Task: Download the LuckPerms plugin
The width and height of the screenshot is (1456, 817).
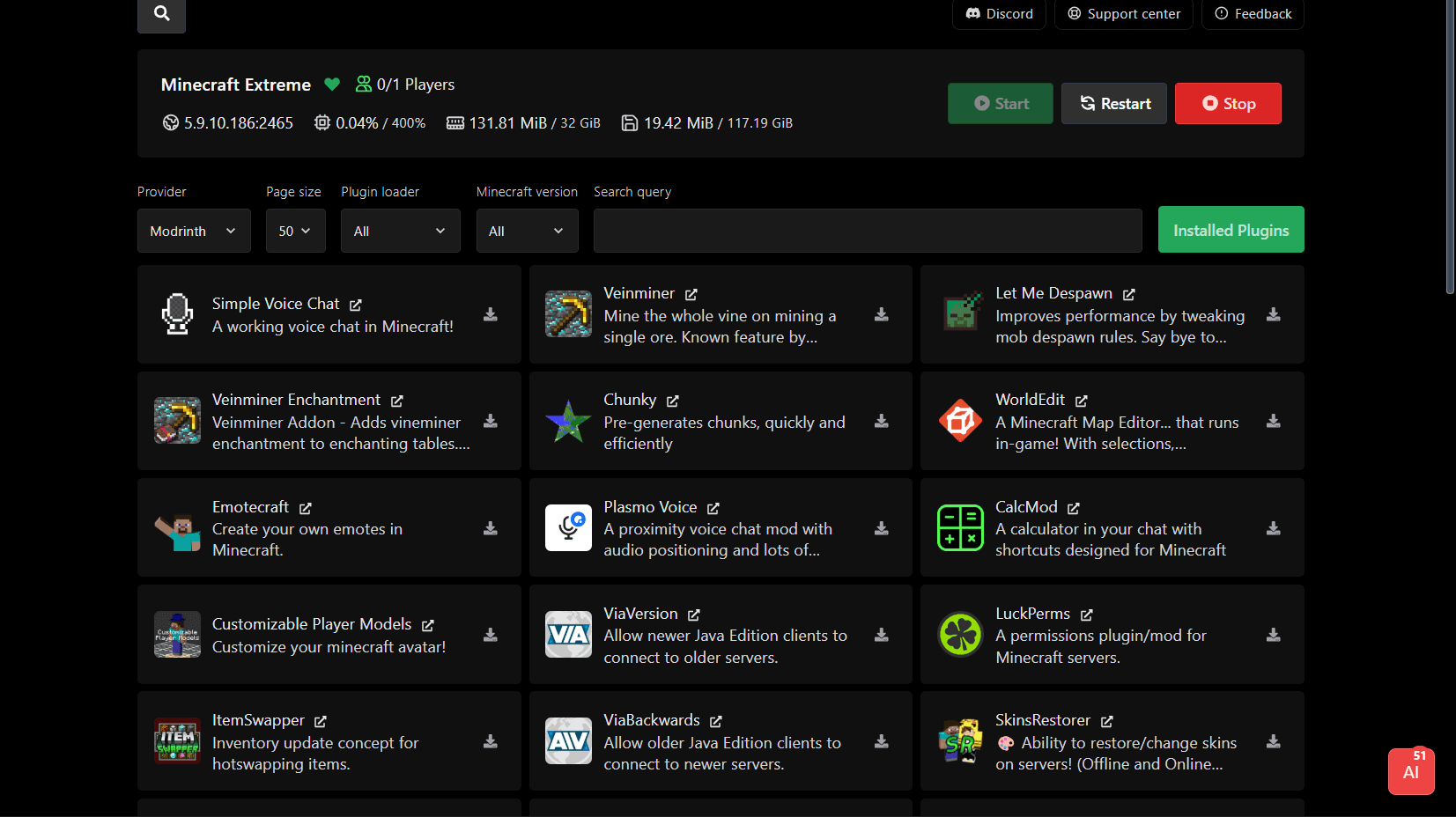Action: coord(1273,635)
